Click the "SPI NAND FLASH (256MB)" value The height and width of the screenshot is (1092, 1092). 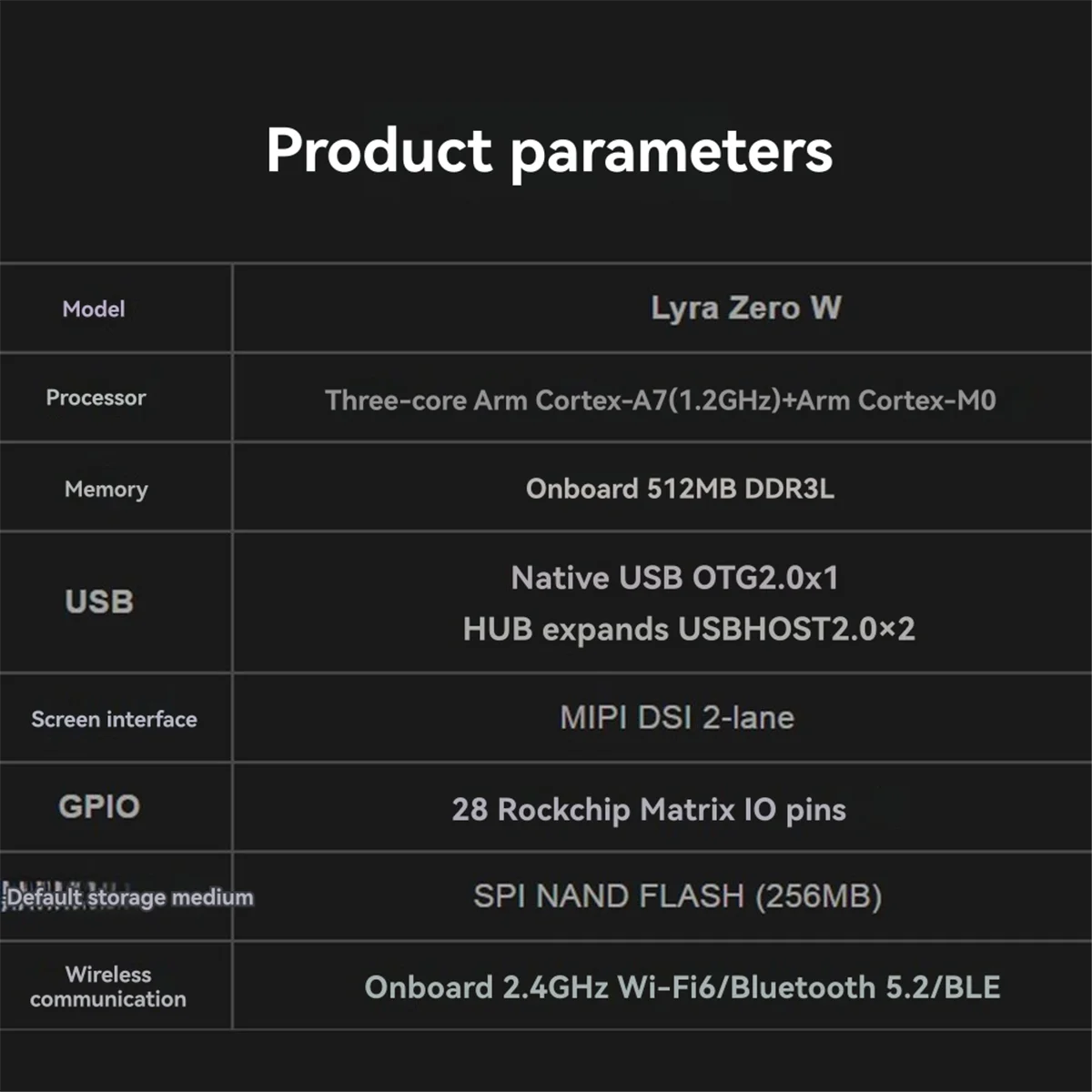click(x=677, y=896)
